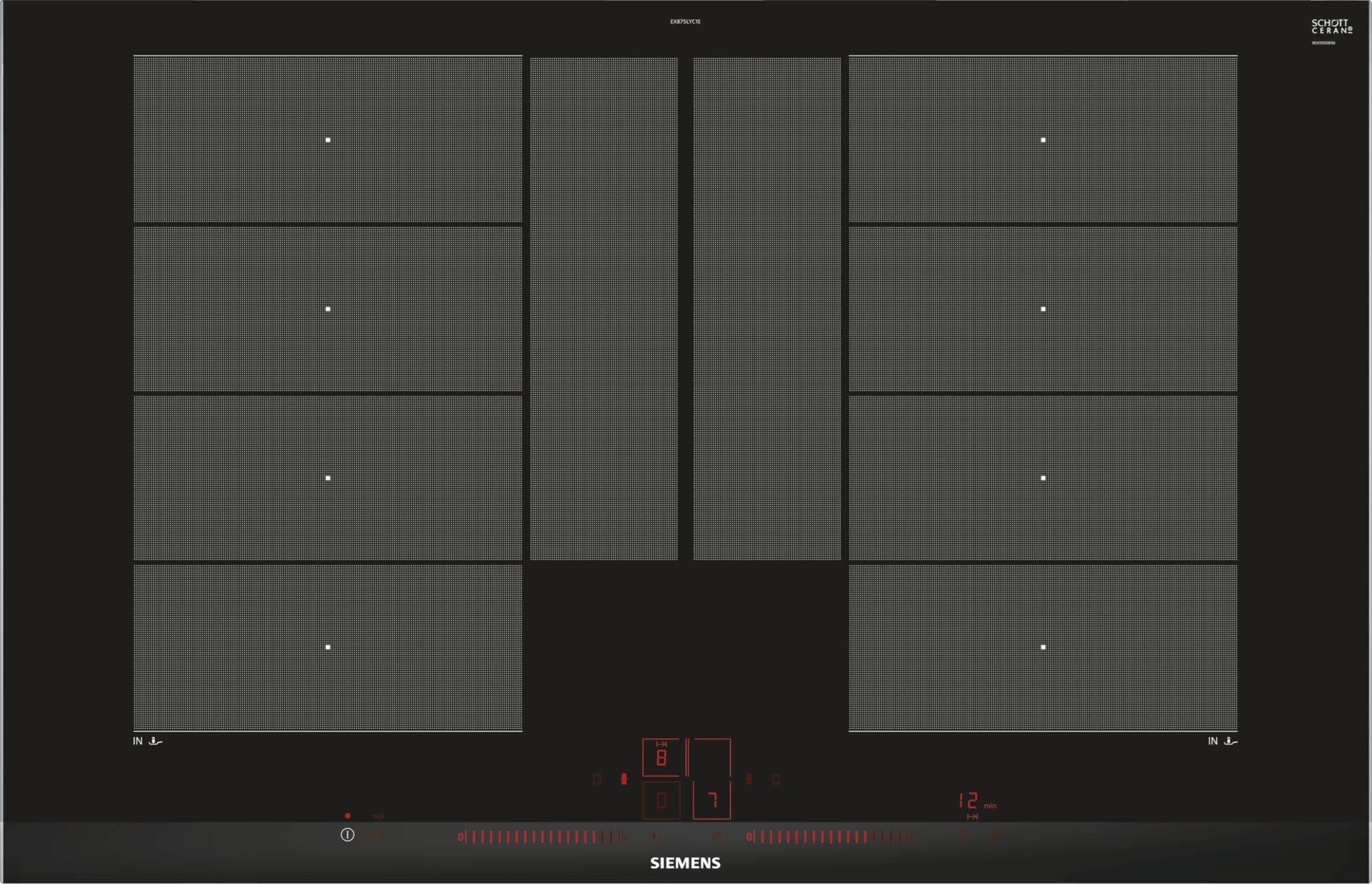Click the SCHOTT CERAN logo
This screenshot has width=1372, height=884.
tap(1332, 27)
